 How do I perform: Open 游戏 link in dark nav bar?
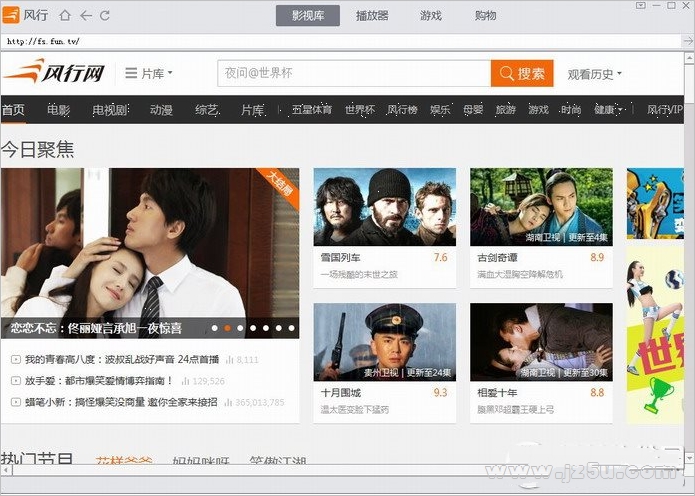(539, 109)
